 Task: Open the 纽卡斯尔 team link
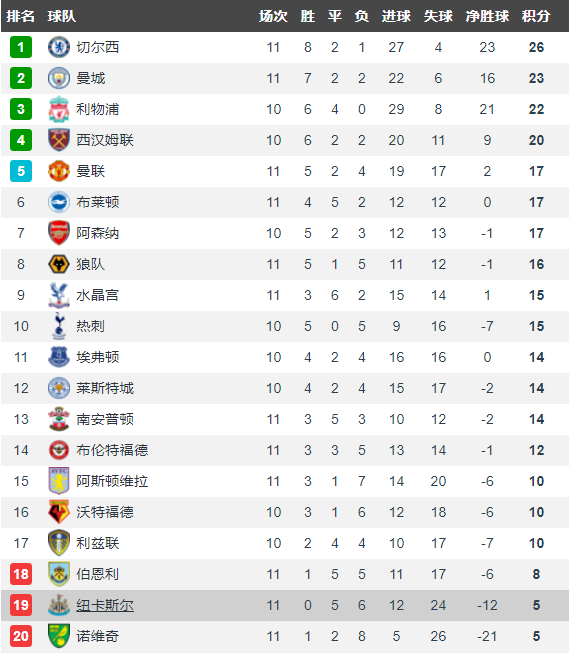click(105, 605)
